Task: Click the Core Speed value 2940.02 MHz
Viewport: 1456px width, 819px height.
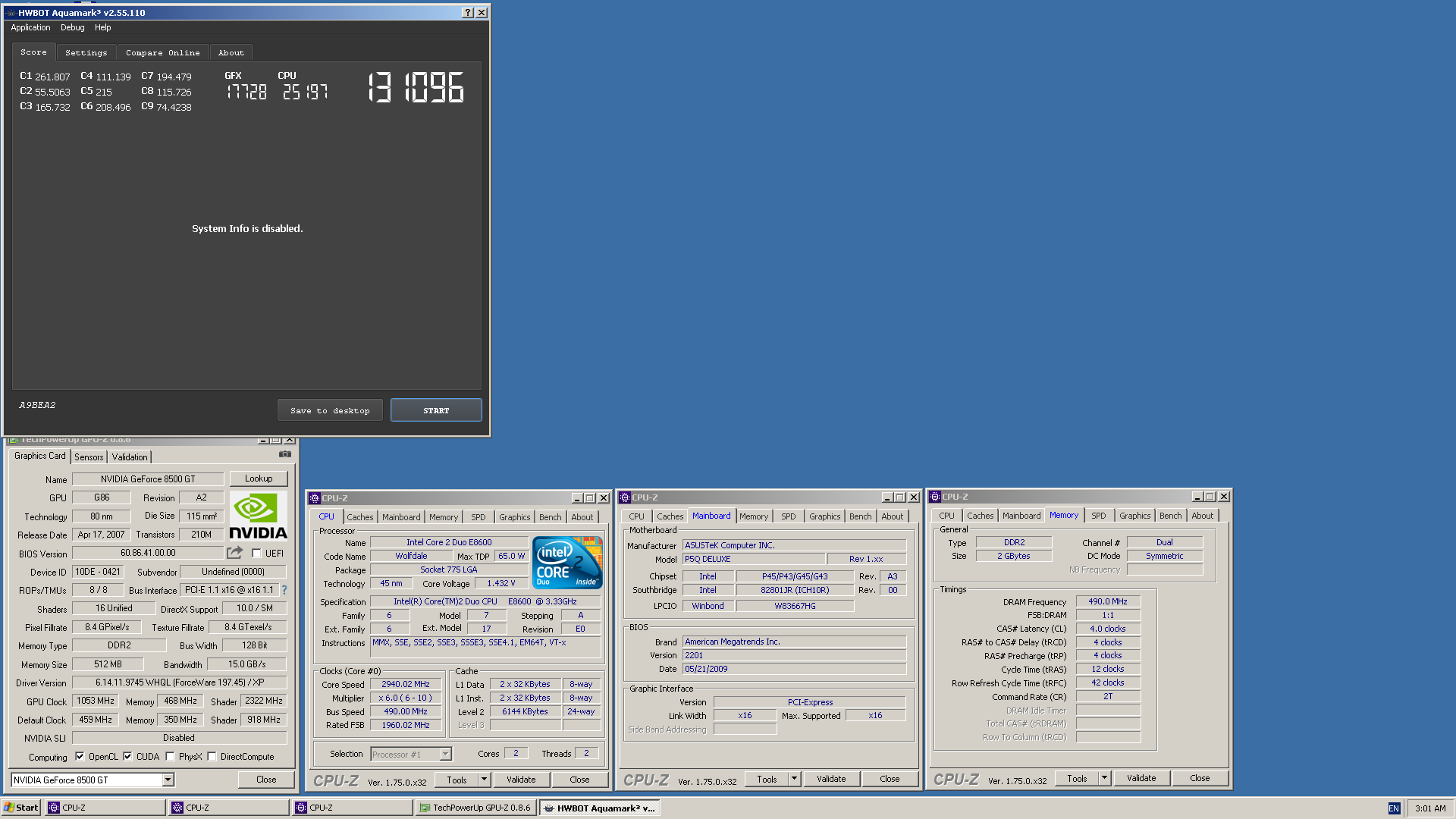Action: (x=406, y=684)
